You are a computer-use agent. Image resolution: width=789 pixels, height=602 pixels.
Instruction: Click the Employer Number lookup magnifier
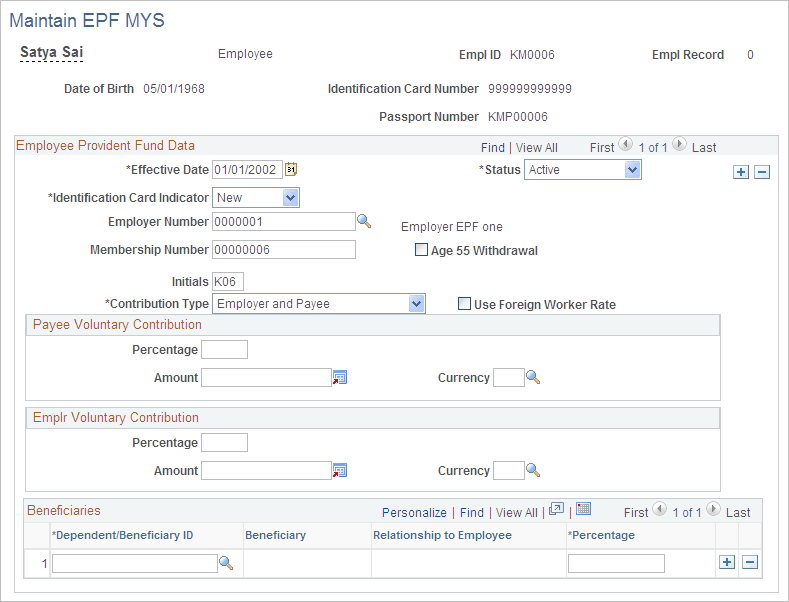pyautogui.click(x=364, y=221)
